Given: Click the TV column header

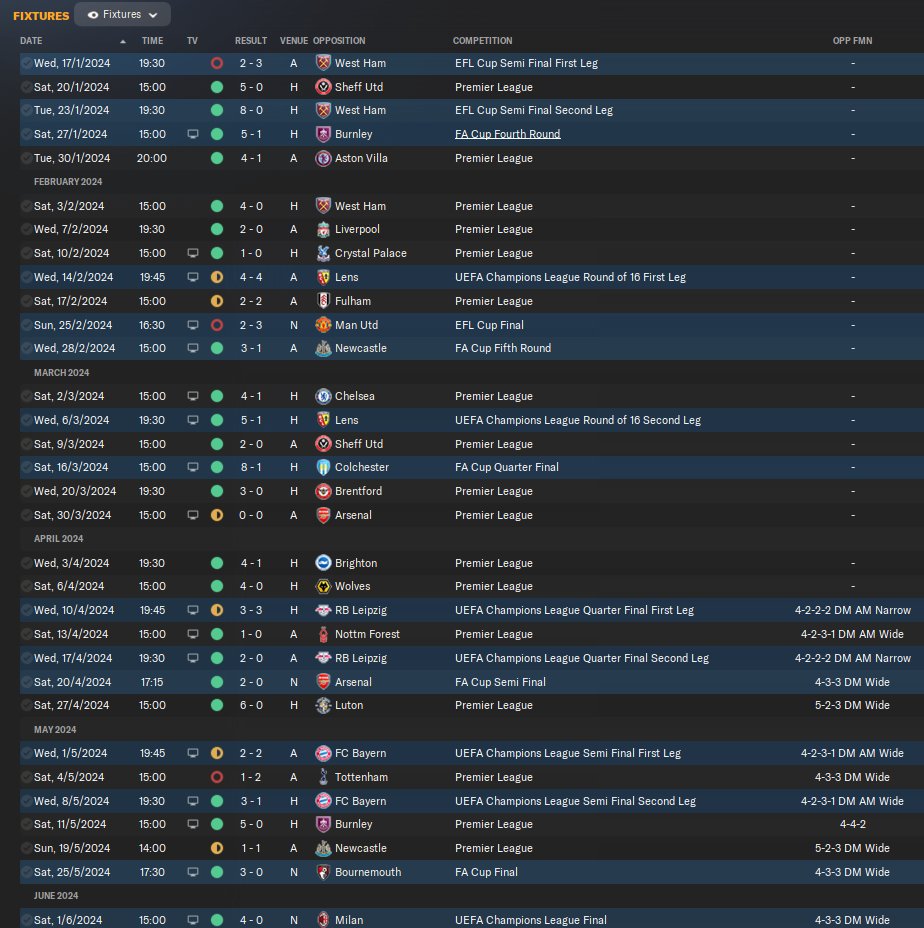Looking at the screenshot, I should pos(192,41).
